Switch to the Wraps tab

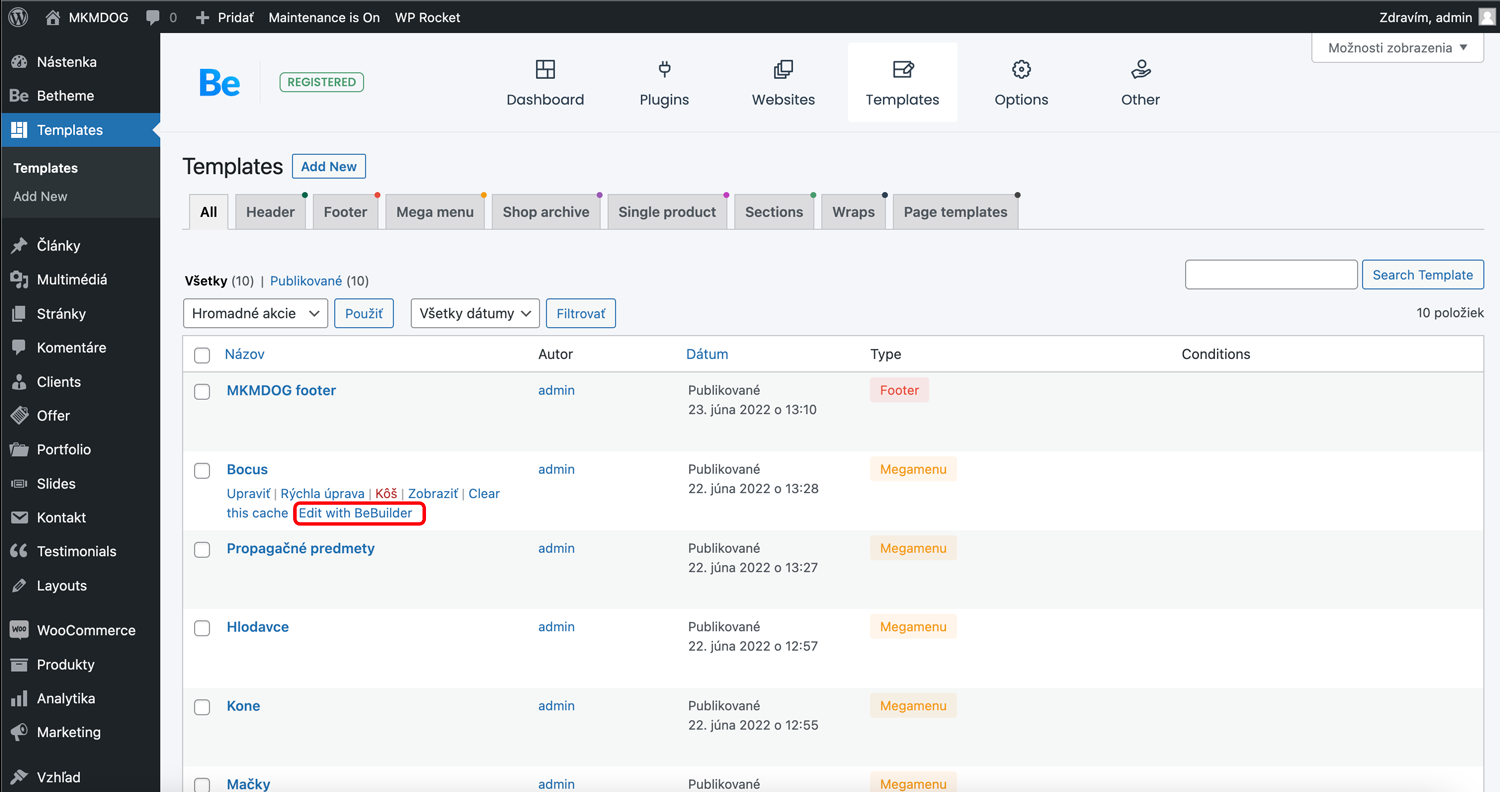pos(853,212)
